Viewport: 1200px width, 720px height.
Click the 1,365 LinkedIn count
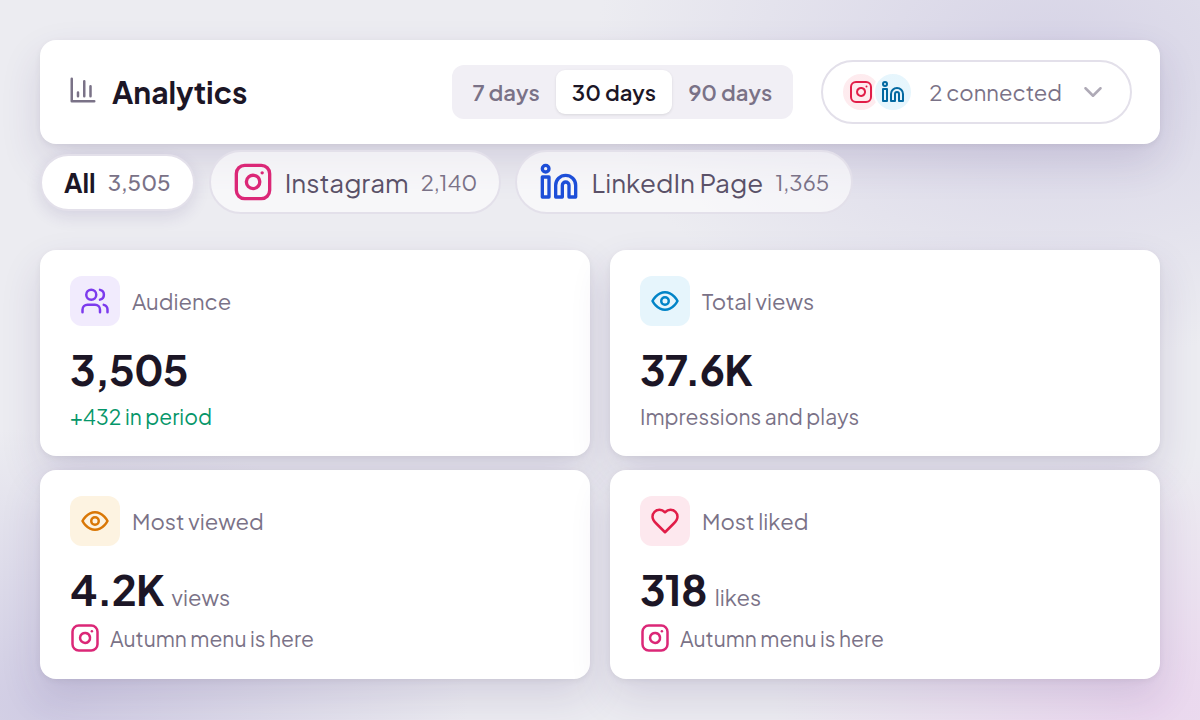pyautogui.click(x=802, y=183)
